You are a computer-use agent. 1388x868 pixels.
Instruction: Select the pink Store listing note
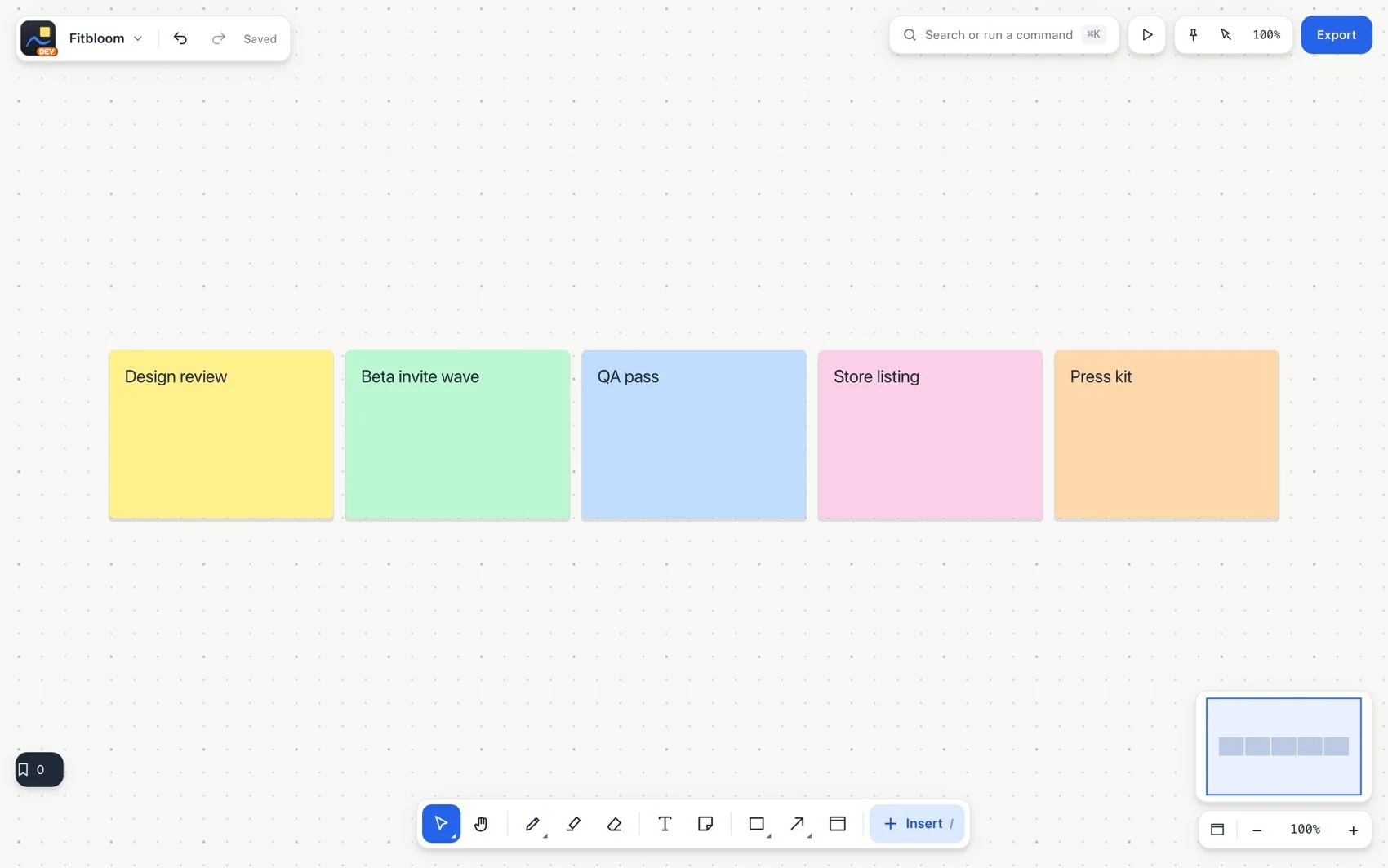pyautogui.click(x=930, y=434)
